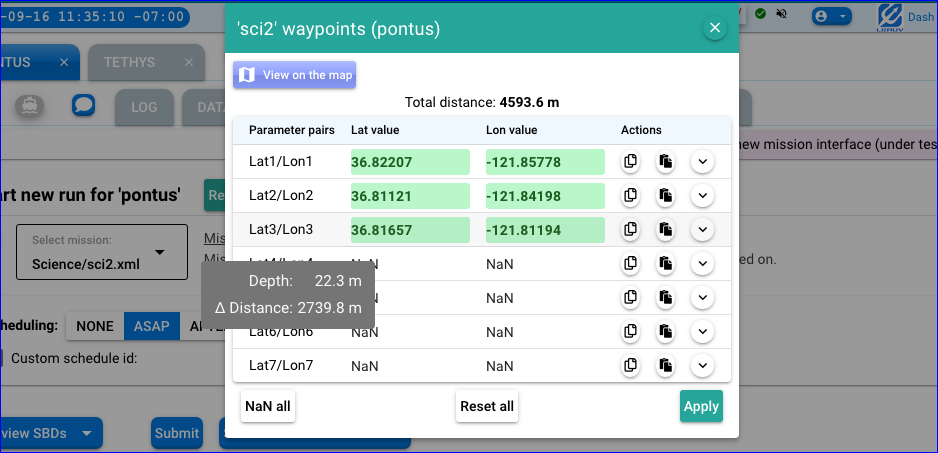This screenshot has width=938, height=453.
Task: Select ASAP scheduling option
Action: click(151, 326)
